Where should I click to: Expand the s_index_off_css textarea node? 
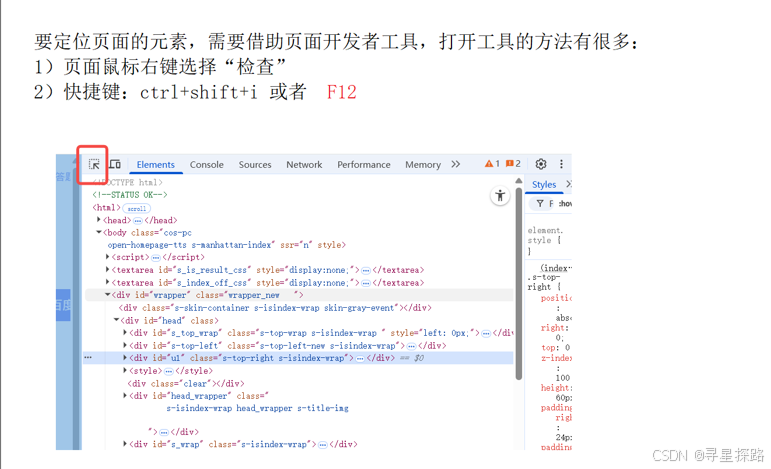(108, 282)
